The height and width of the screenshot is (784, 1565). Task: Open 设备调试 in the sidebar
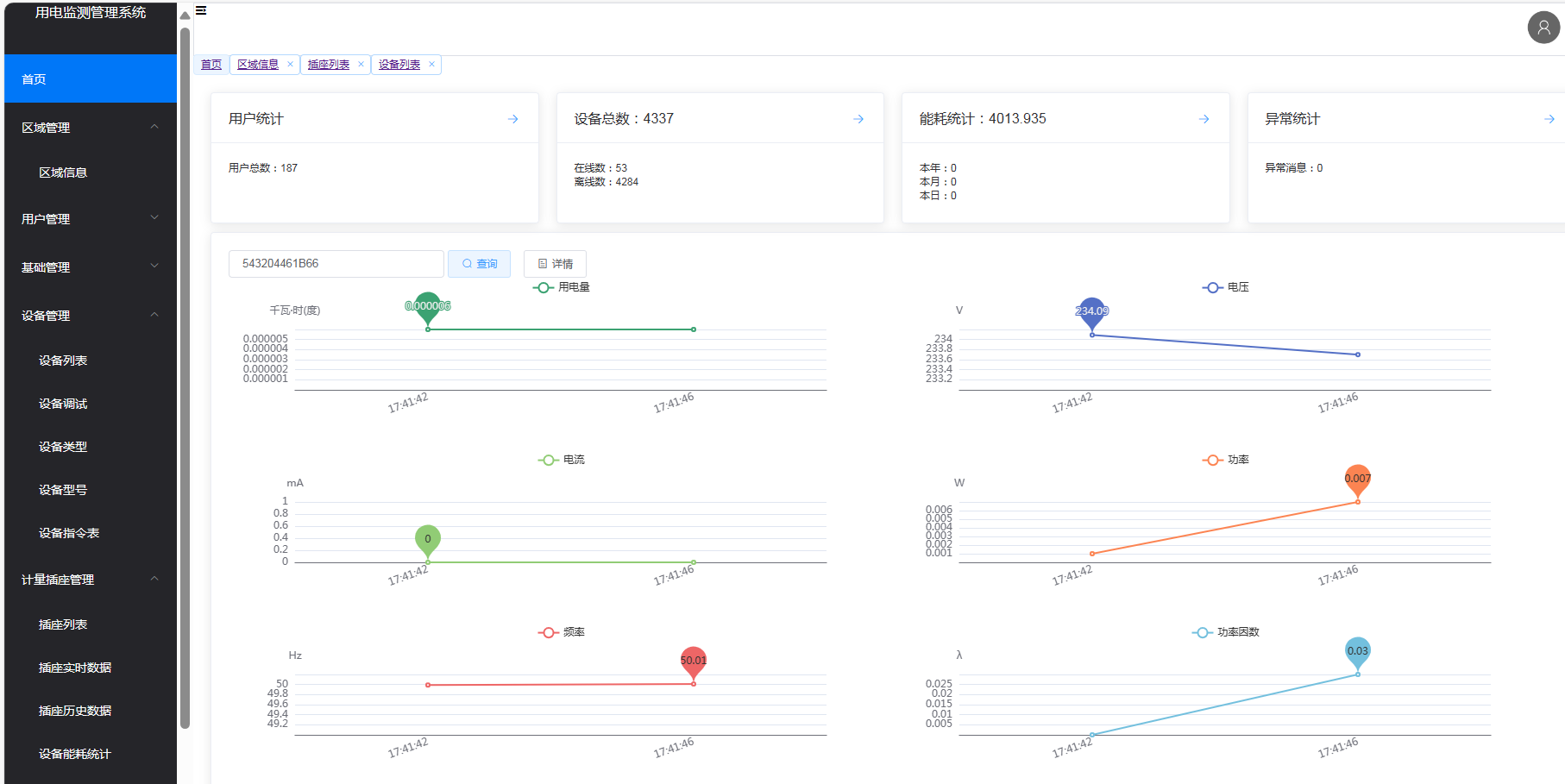(x=63, y=404)
